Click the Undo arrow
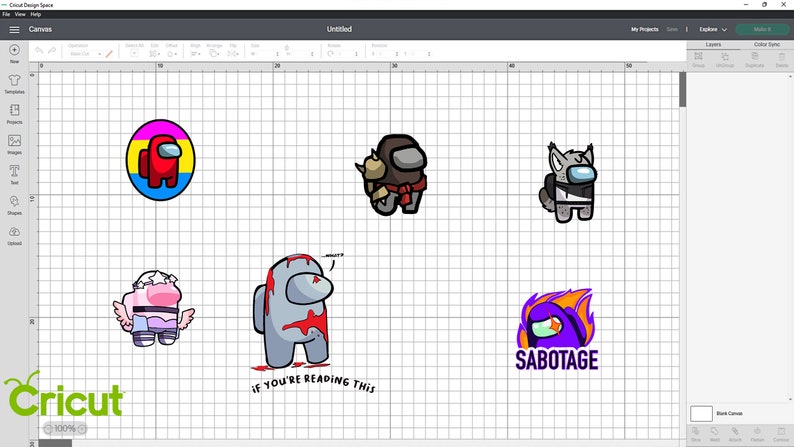The width and height of the screenshot is (794, 447). [x=38, y=50]
